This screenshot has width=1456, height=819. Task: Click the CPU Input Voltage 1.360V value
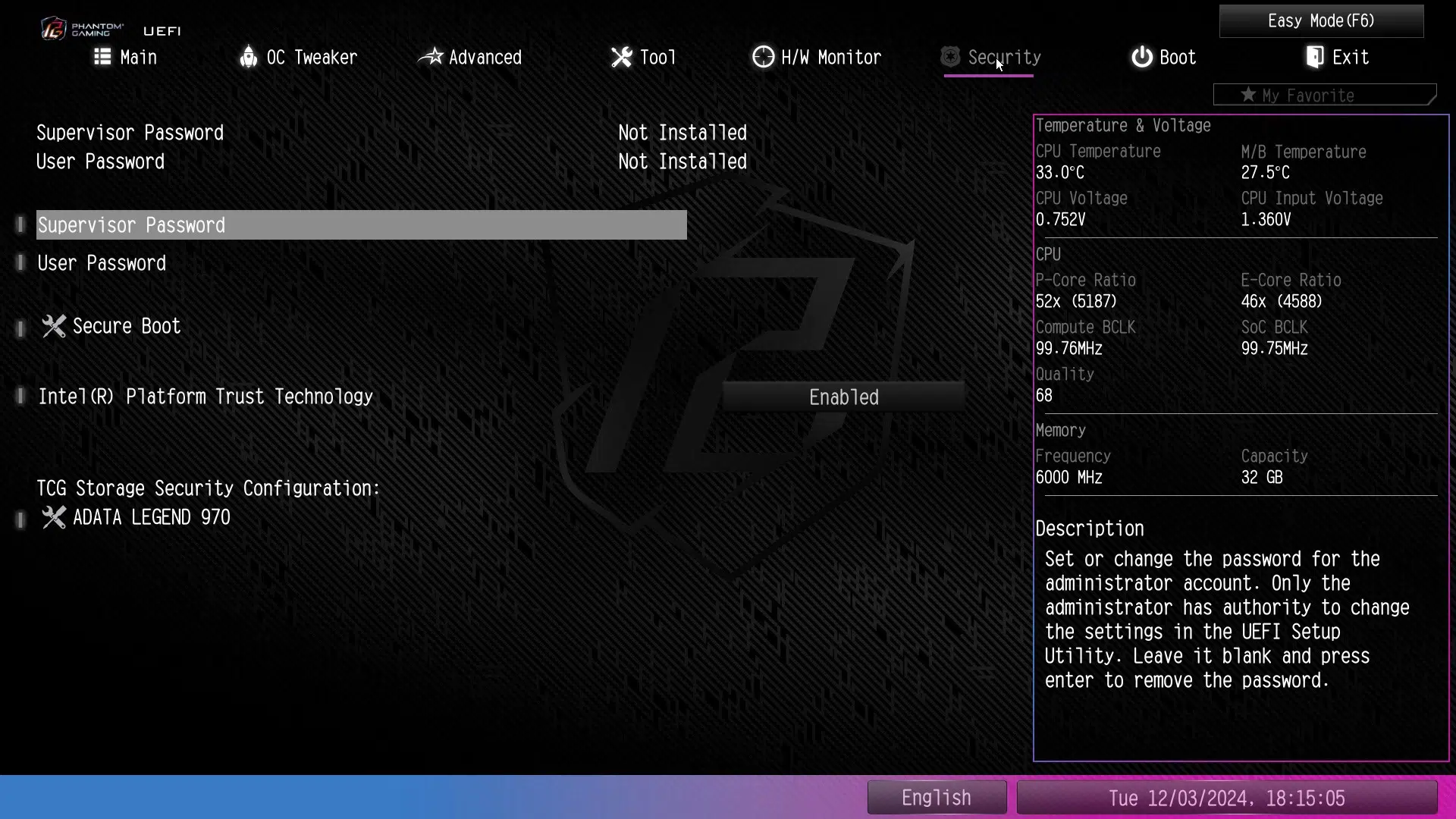pos(1266,219)
